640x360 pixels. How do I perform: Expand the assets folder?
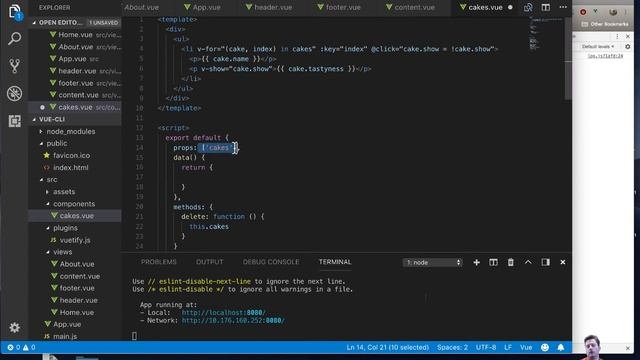(x=47, y=192)
